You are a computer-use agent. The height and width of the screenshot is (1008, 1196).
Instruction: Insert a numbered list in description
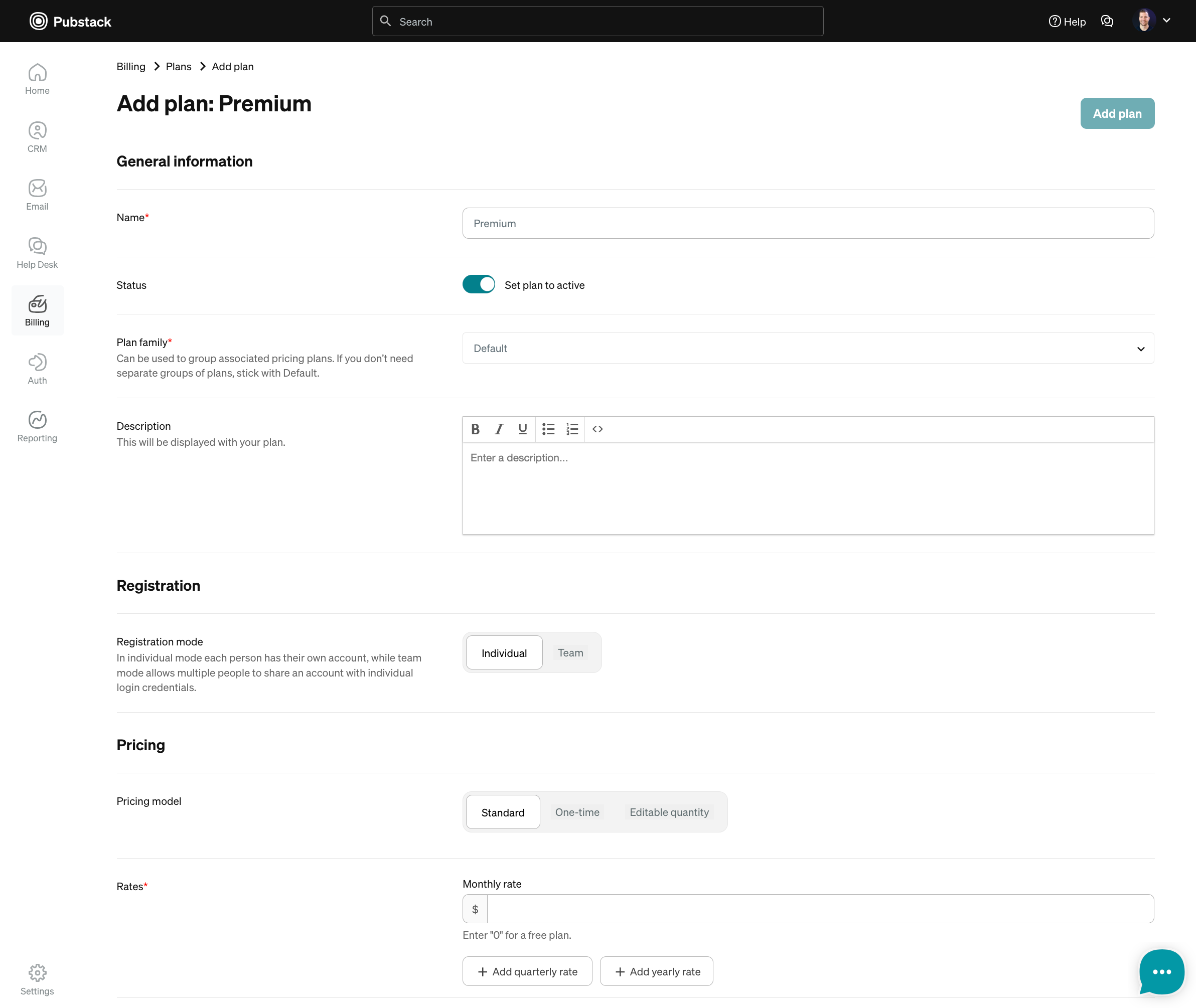tap(572, 429)
